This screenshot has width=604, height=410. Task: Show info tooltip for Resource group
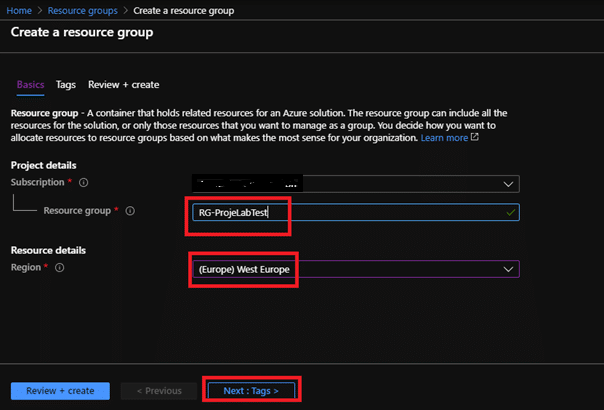pos(130,211)
